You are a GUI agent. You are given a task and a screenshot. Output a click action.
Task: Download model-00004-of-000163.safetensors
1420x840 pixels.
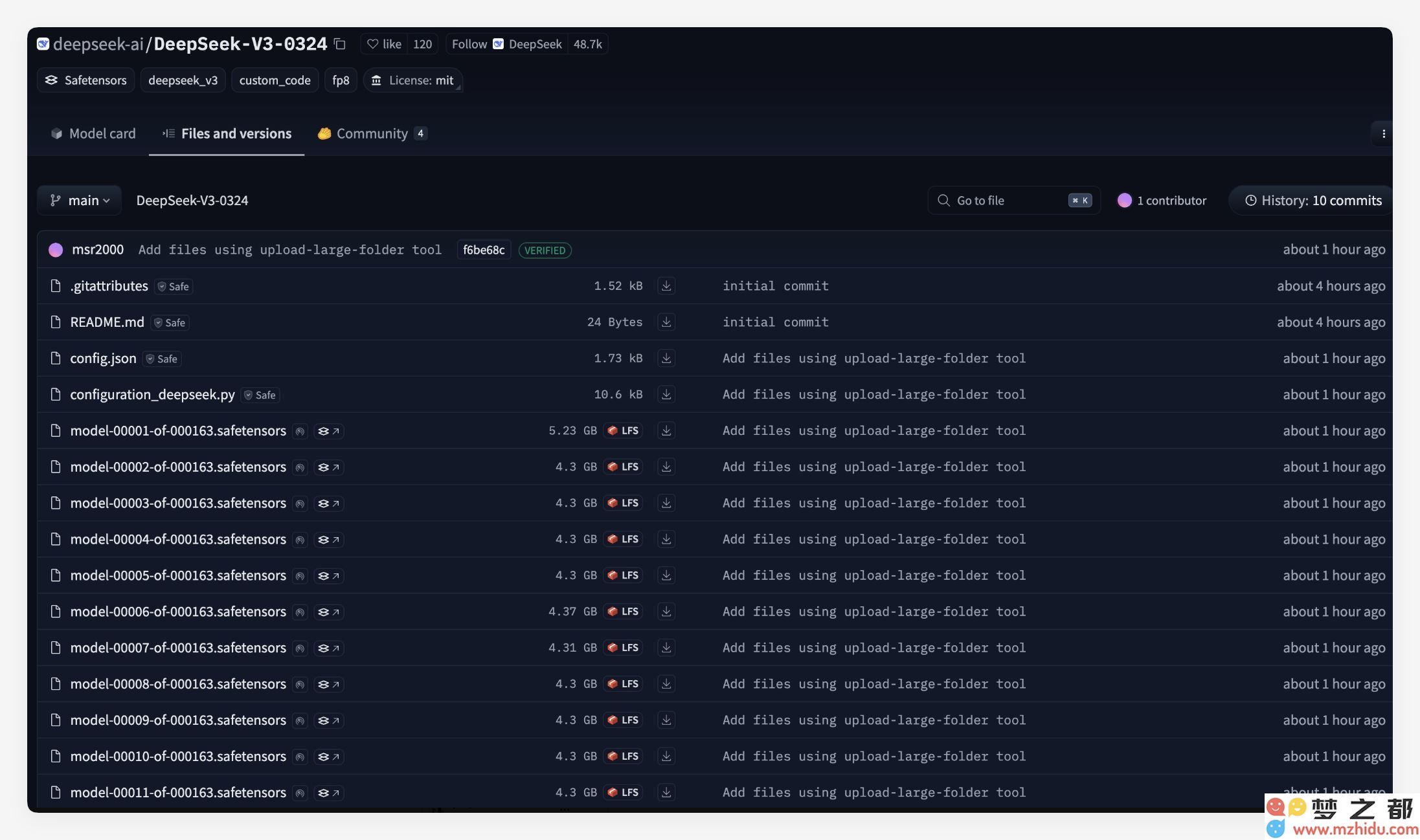point(666,540)
